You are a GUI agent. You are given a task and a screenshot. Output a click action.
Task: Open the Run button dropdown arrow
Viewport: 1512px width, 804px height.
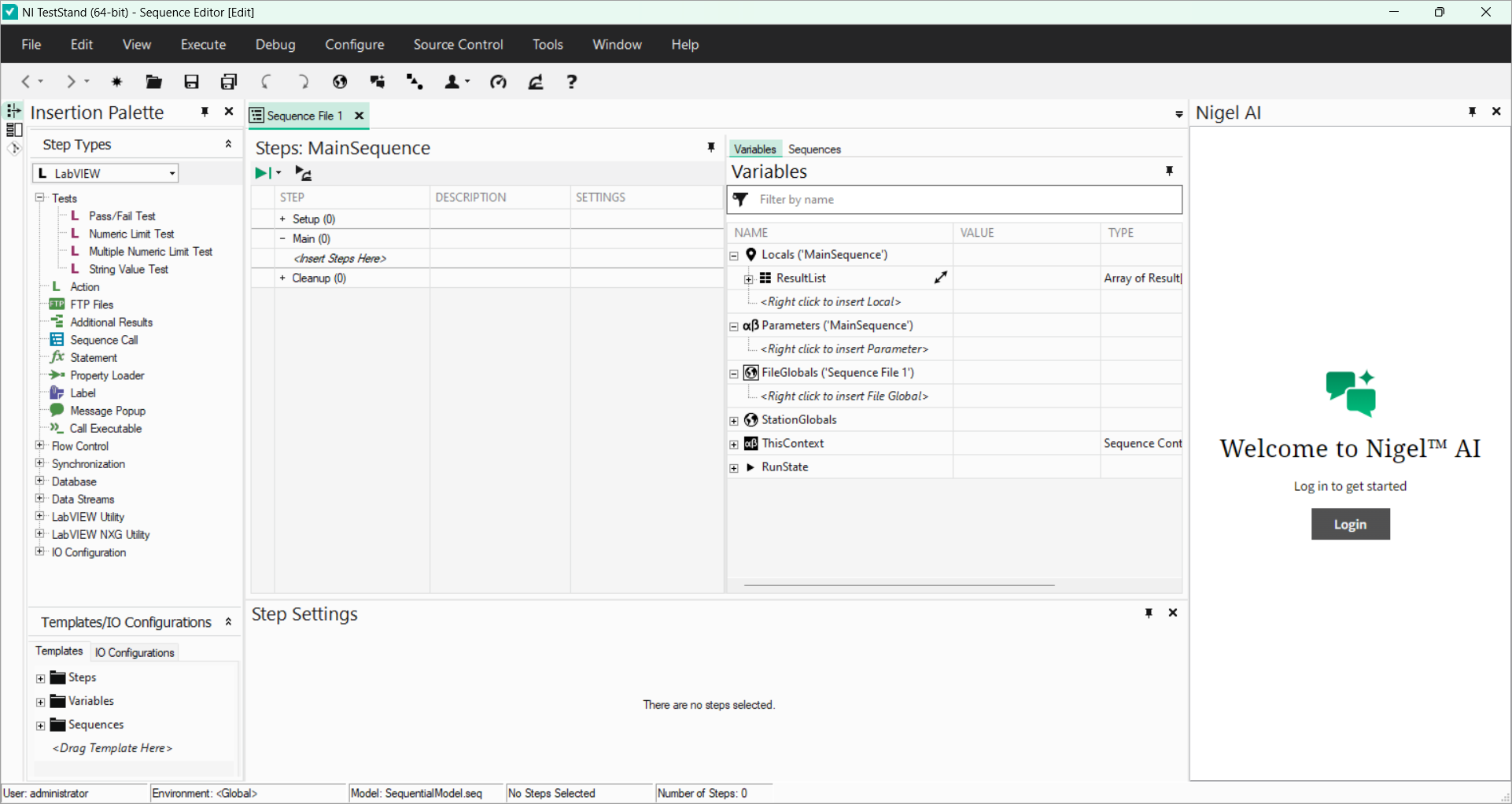tap(278, 173)
